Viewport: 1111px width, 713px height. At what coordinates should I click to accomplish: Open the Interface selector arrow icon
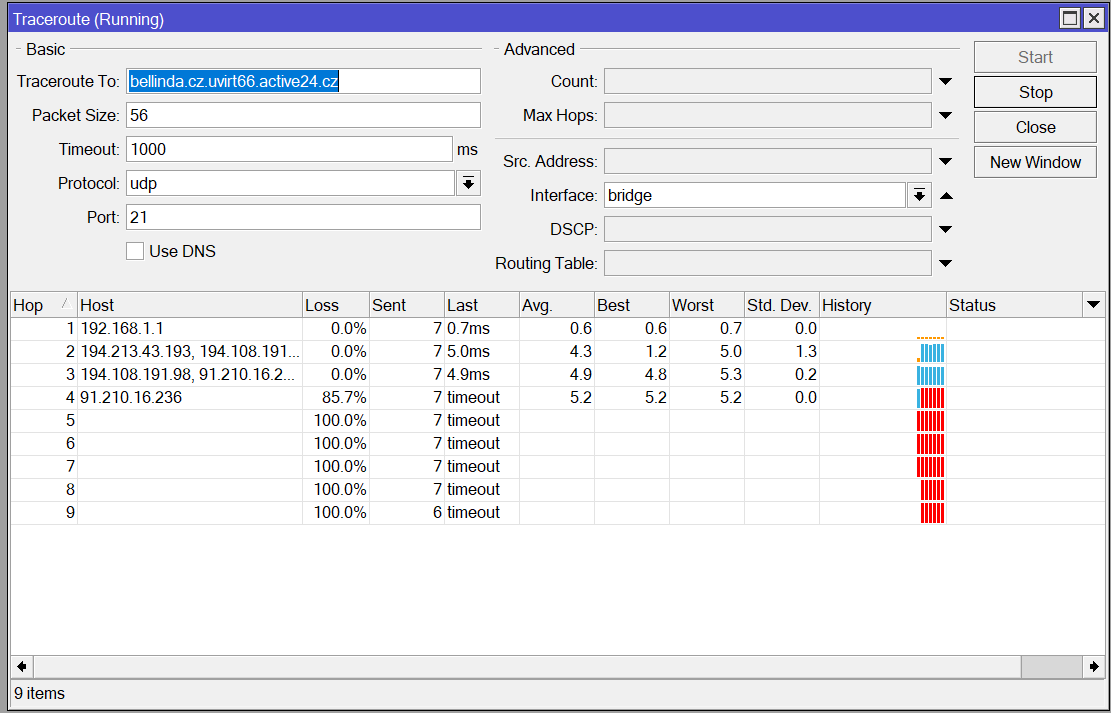[918, 194]
